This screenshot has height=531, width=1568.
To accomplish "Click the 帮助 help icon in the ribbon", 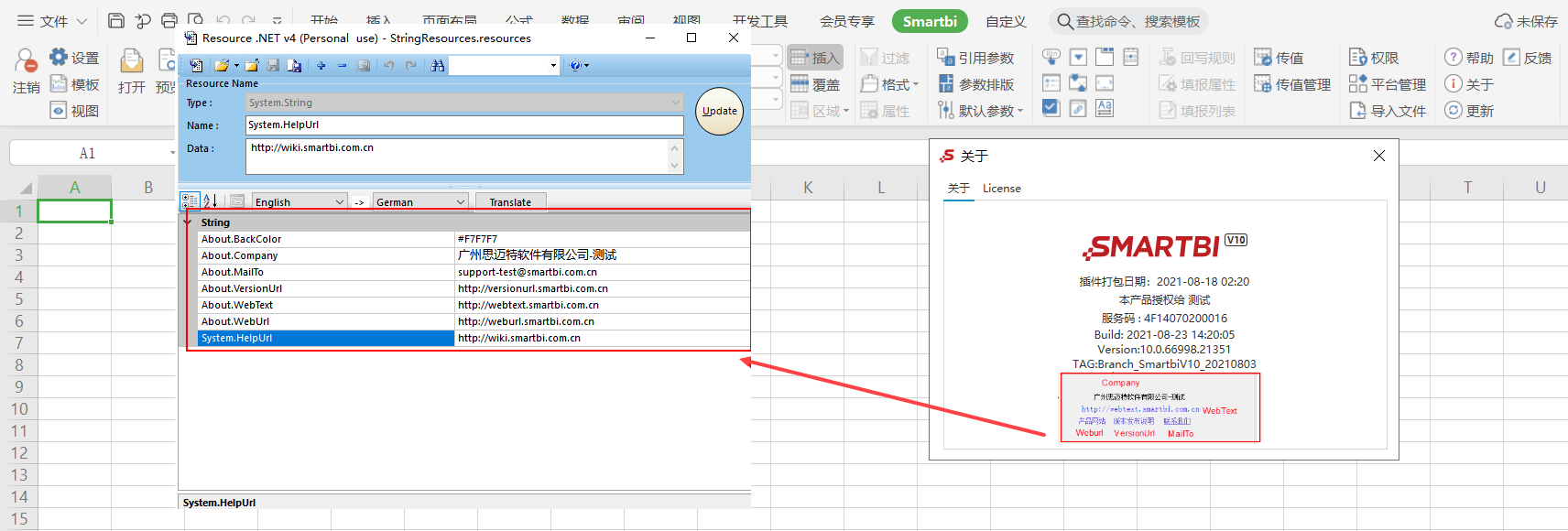I will (1454, 57).
